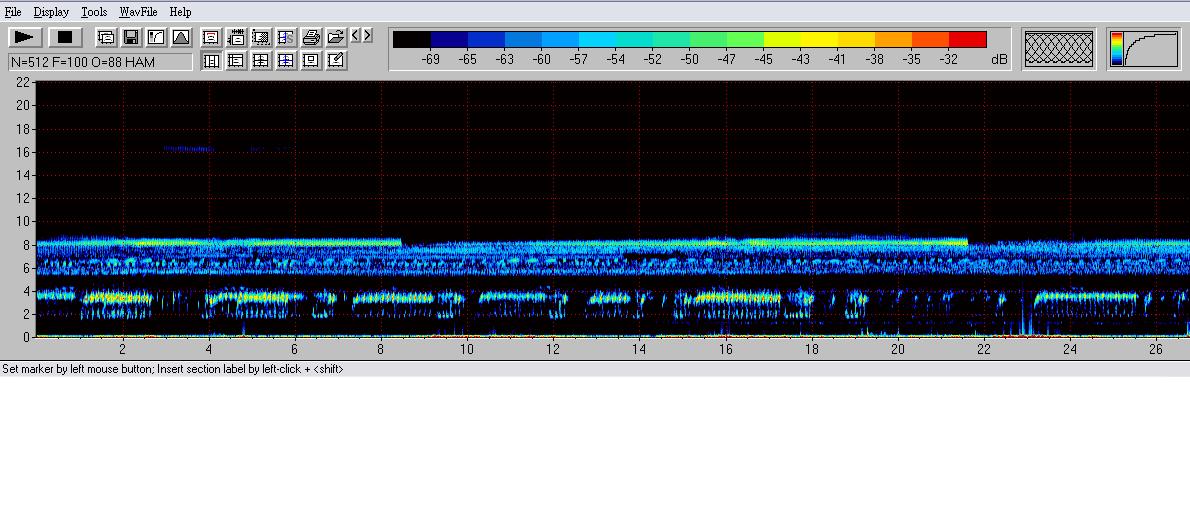Open the WavFile menu
Image resolution: width=1190 pixels, height=512 pixels.
point(138,12)
